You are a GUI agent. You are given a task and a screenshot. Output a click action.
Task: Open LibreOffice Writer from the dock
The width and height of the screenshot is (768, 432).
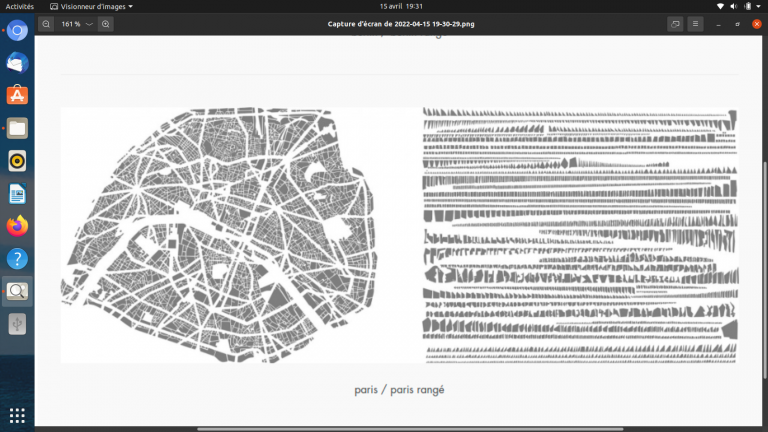[17, 193]
